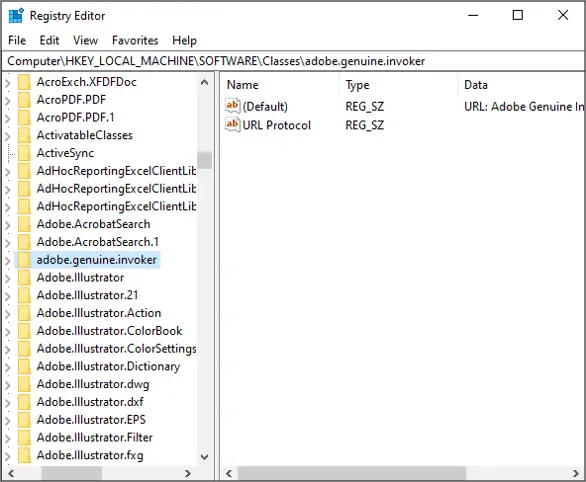Click the tree pane scroll down arrow
The width and height of the screenshot is (586, 482).
[204, 457]
